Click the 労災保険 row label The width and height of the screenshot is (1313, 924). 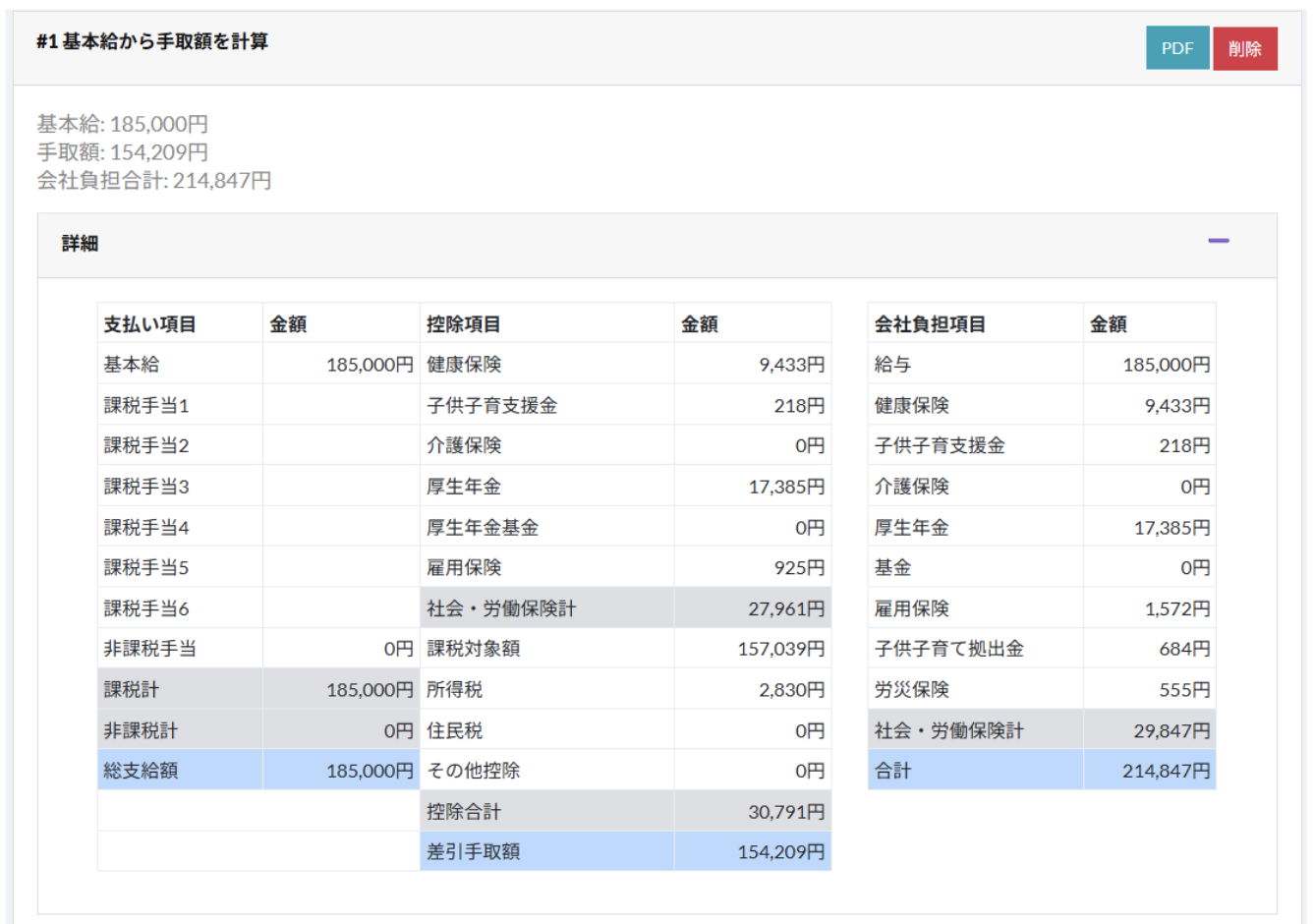[x=911, y=690]
